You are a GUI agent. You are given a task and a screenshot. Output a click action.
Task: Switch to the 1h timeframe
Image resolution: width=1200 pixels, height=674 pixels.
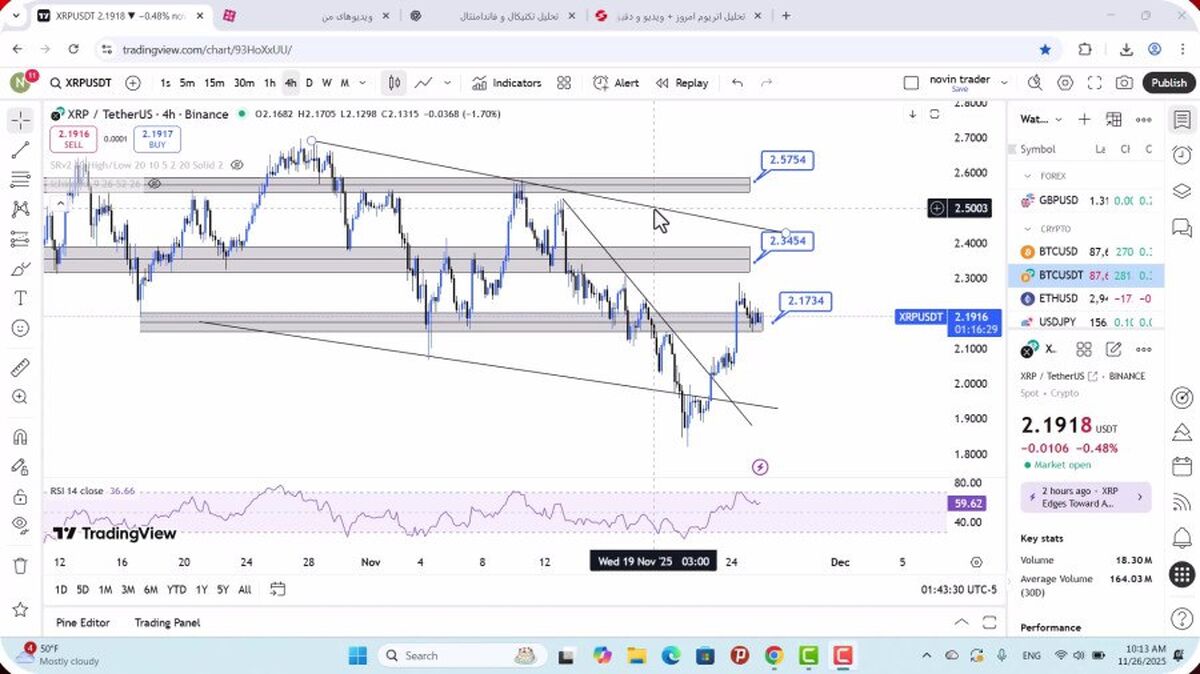270,83
